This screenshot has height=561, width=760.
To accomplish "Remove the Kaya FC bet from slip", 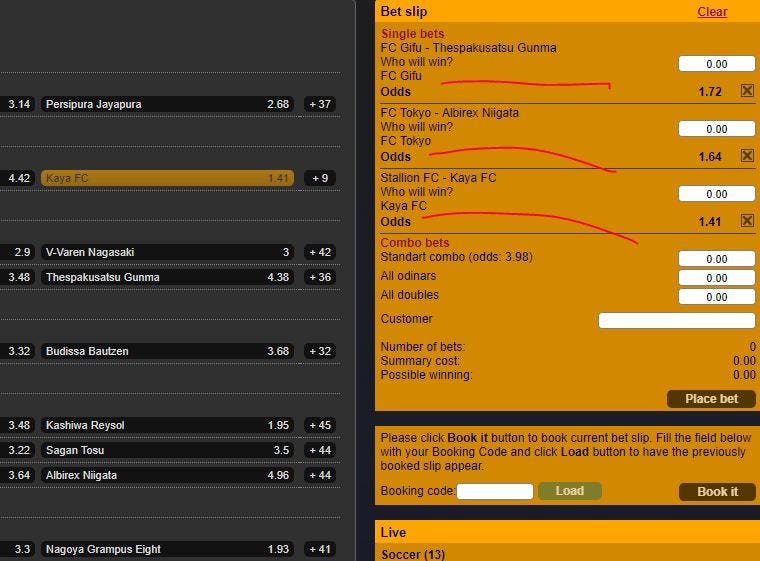I will coord(747,221).
